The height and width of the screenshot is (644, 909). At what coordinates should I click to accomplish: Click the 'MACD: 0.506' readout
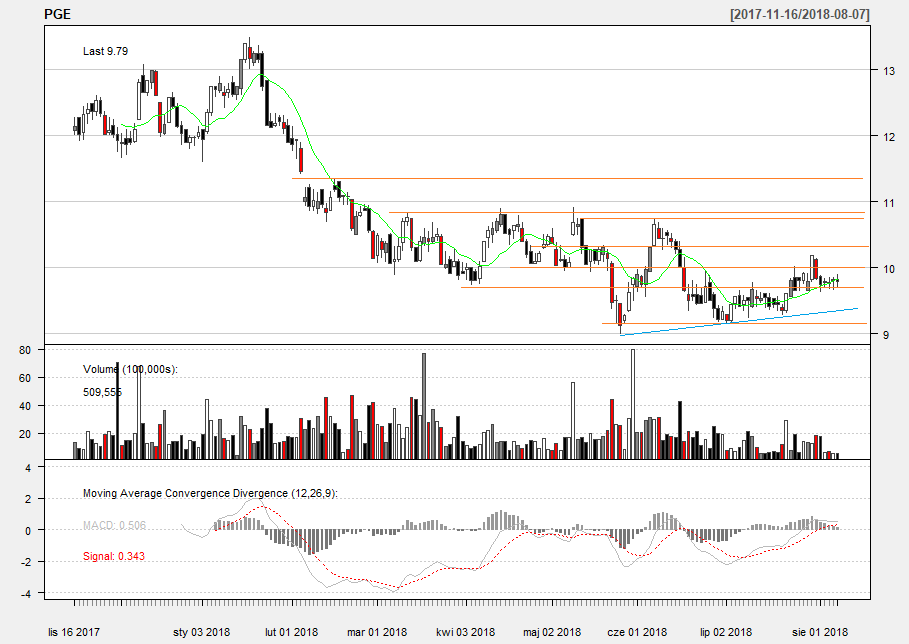tap(114, 525)
